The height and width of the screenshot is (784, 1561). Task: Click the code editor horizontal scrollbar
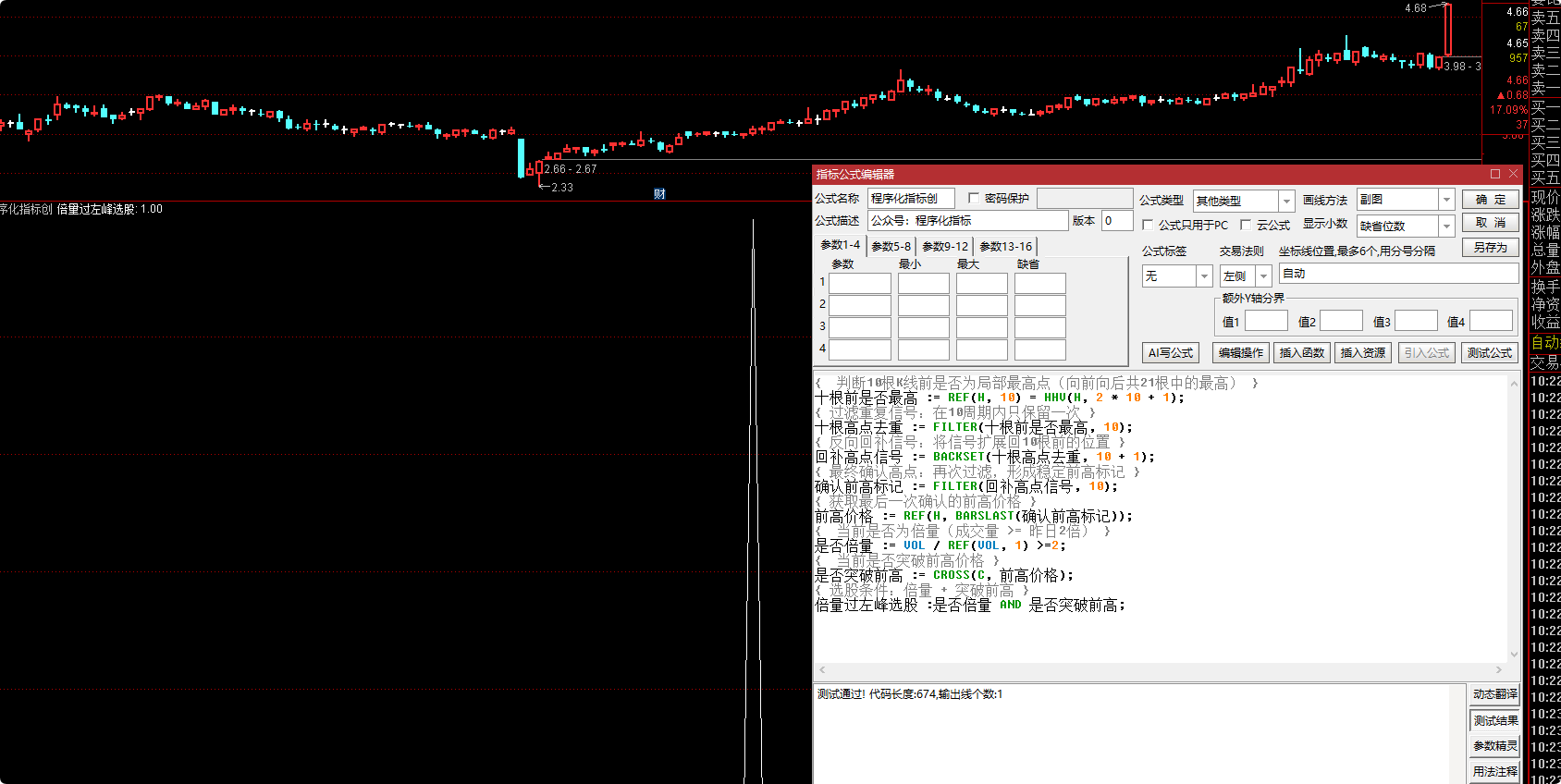click(x=1156, y=670)
